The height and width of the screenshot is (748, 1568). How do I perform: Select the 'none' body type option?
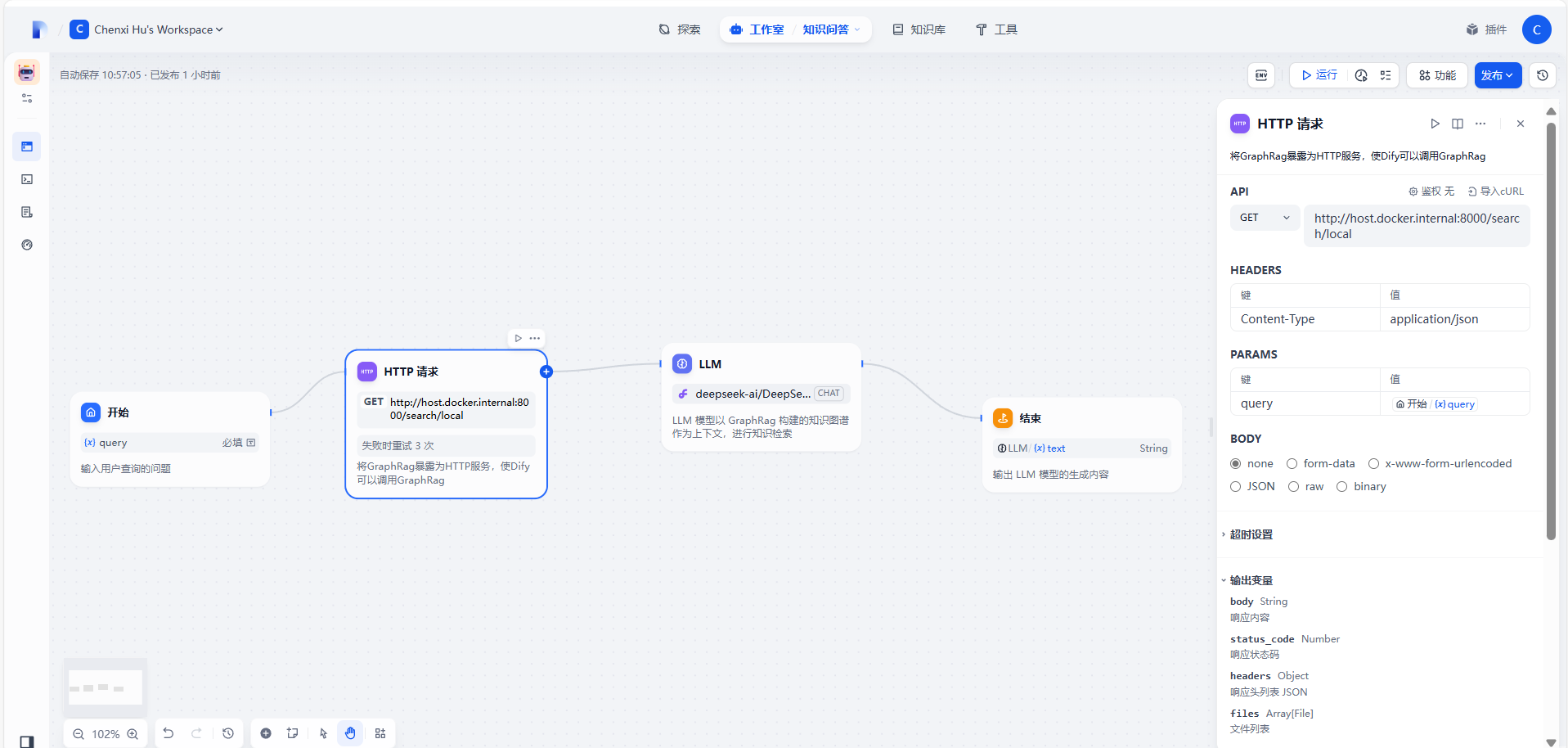tap(1236, 463)
